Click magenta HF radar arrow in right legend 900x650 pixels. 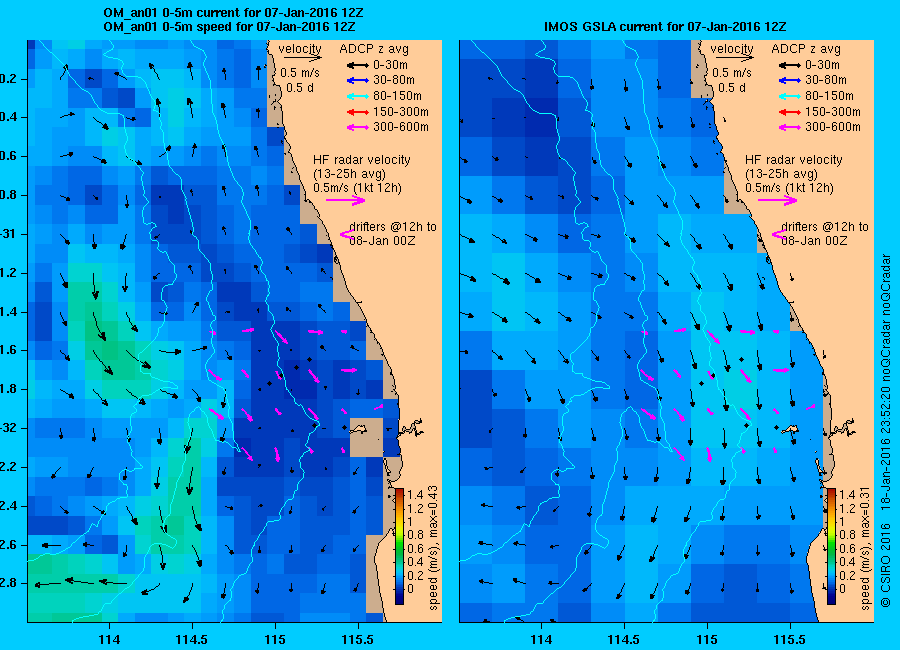coord(778,200)
